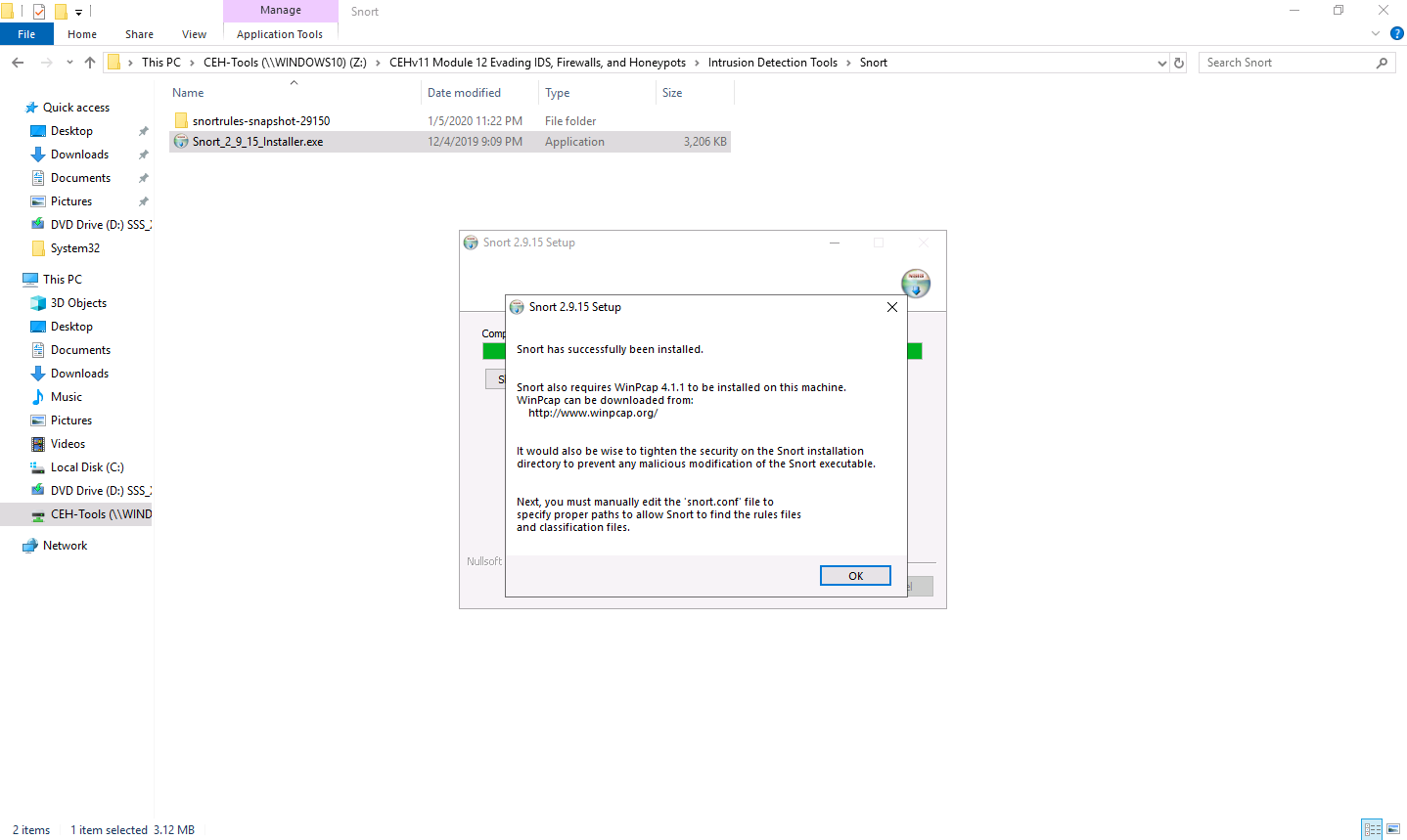Open the Share ribbon tab
Screen dimensions: 1407x840
tap(139, 34)
